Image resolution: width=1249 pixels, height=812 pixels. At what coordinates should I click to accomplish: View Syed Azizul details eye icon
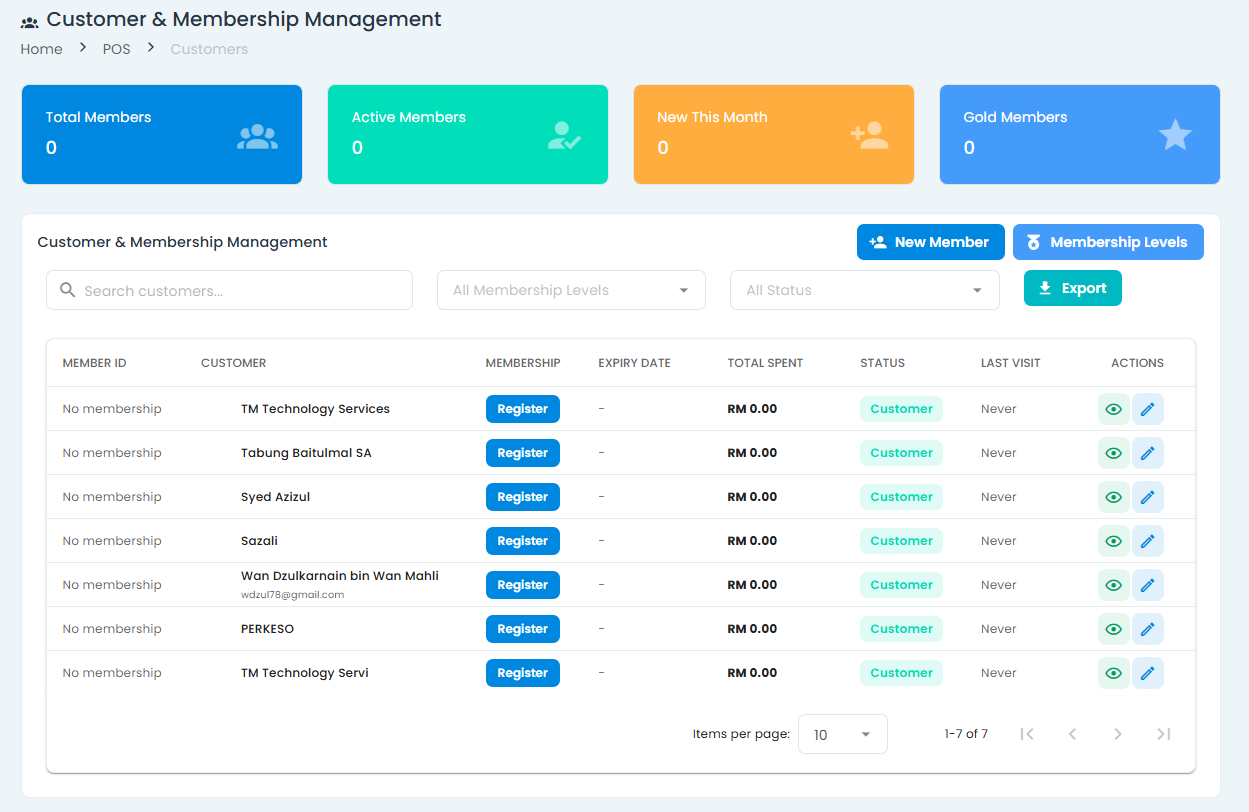coord(1113,497)
